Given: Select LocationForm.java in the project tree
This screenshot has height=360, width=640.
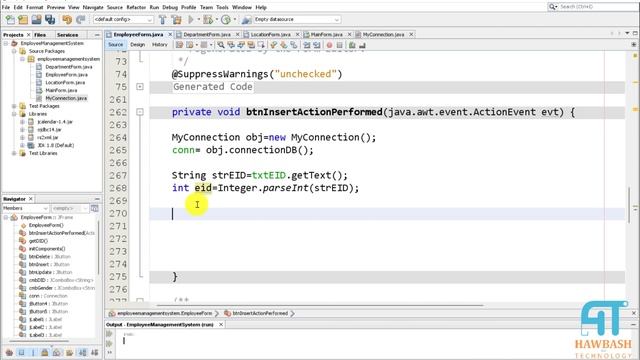Looking at the screenshot, I should [x=65, y=82].
